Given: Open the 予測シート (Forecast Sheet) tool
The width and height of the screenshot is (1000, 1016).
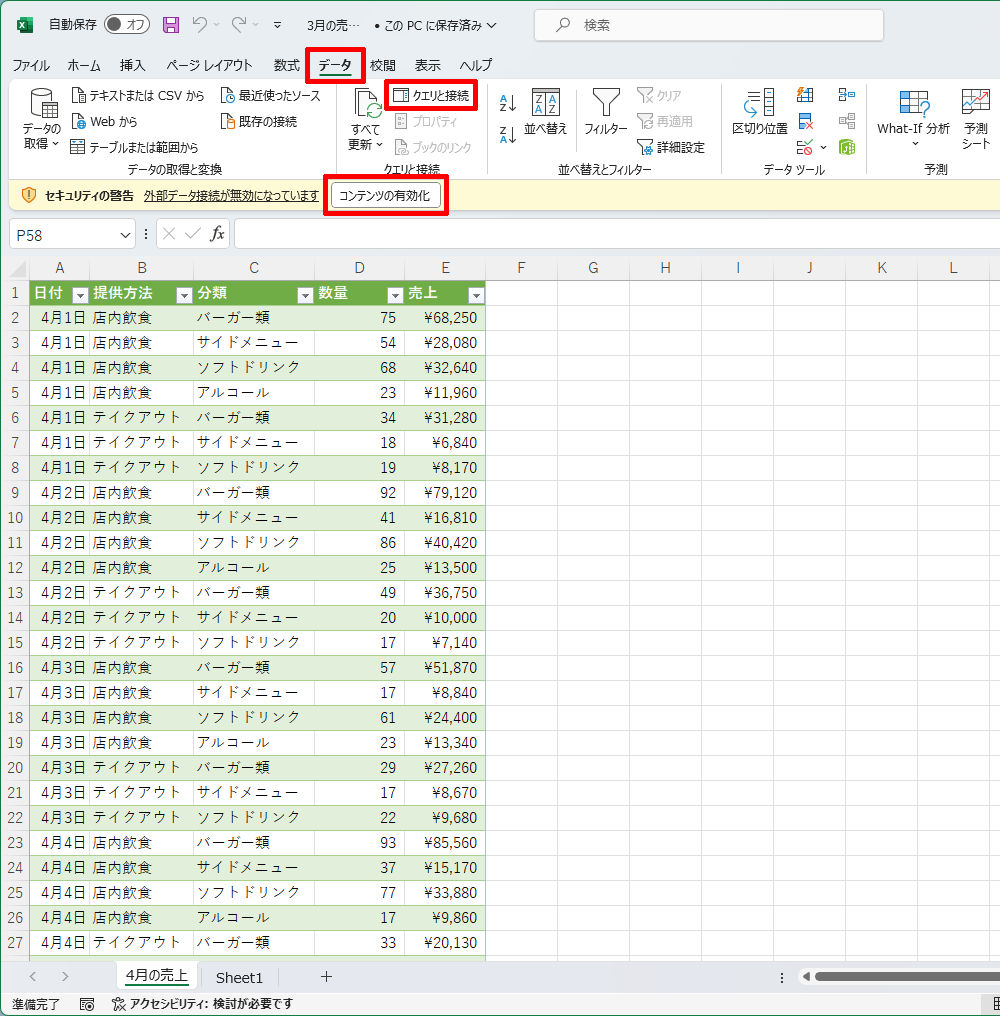Looking at the screenshot, I should 974,115.
